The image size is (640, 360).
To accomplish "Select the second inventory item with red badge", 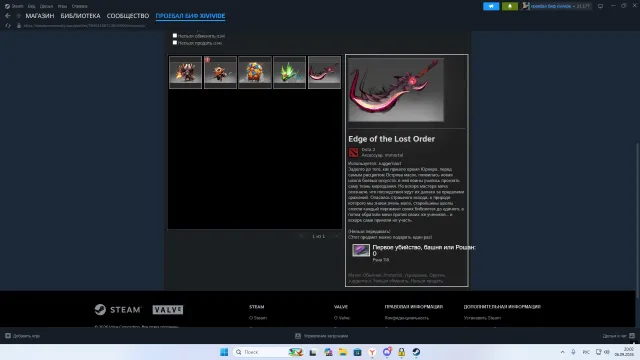I will [220, 72].
